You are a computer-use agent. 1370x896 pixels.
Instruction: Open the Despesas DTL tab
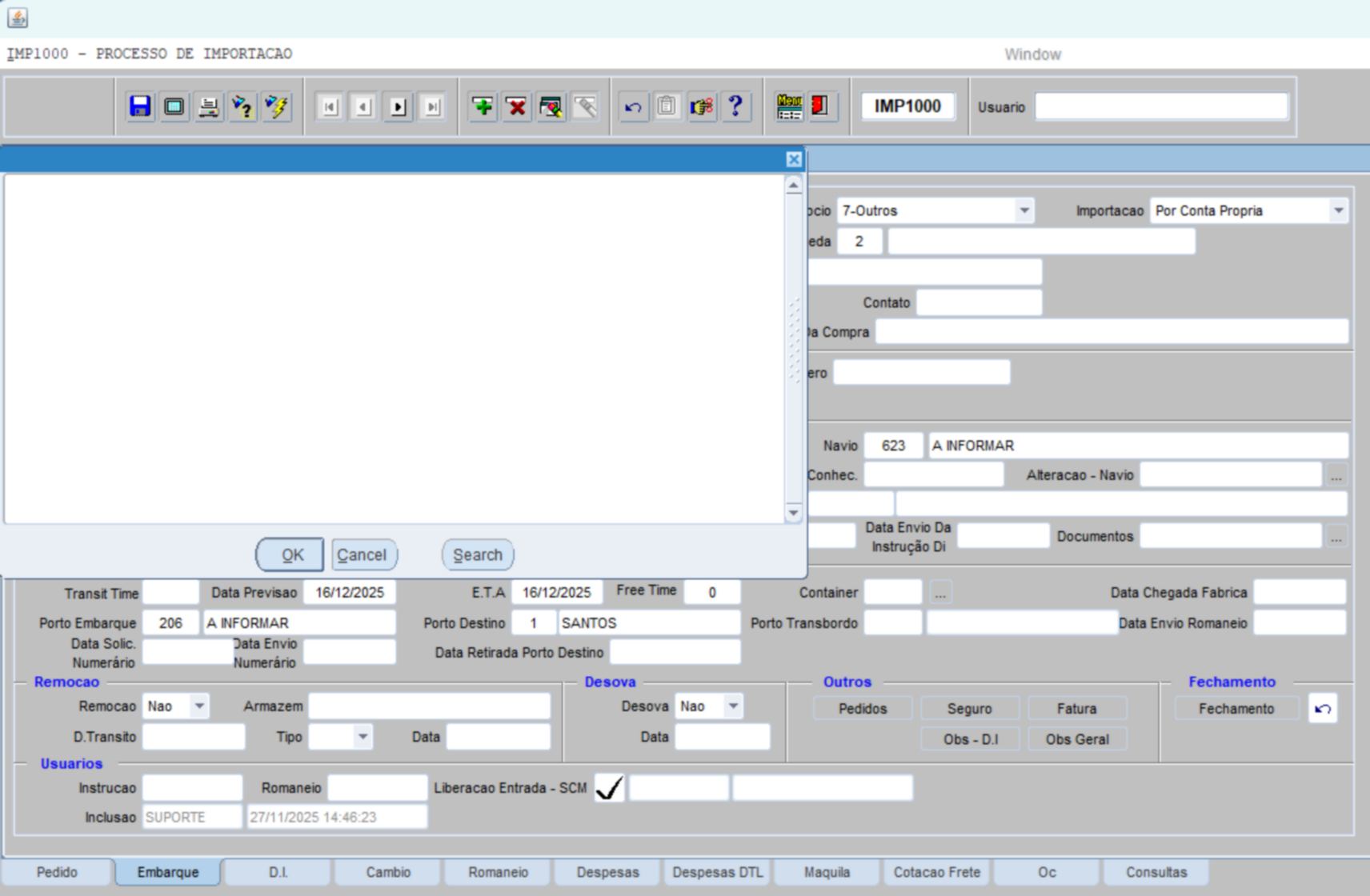(717, 872)
